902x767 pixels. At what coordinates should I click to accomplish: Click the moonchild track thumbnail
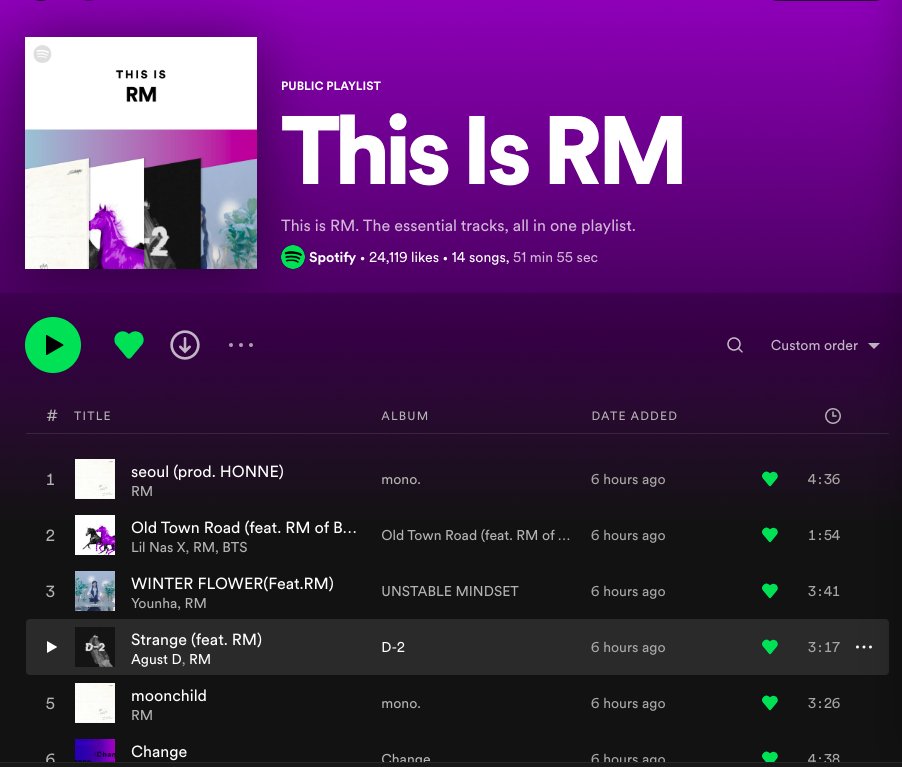click(95, 703)
